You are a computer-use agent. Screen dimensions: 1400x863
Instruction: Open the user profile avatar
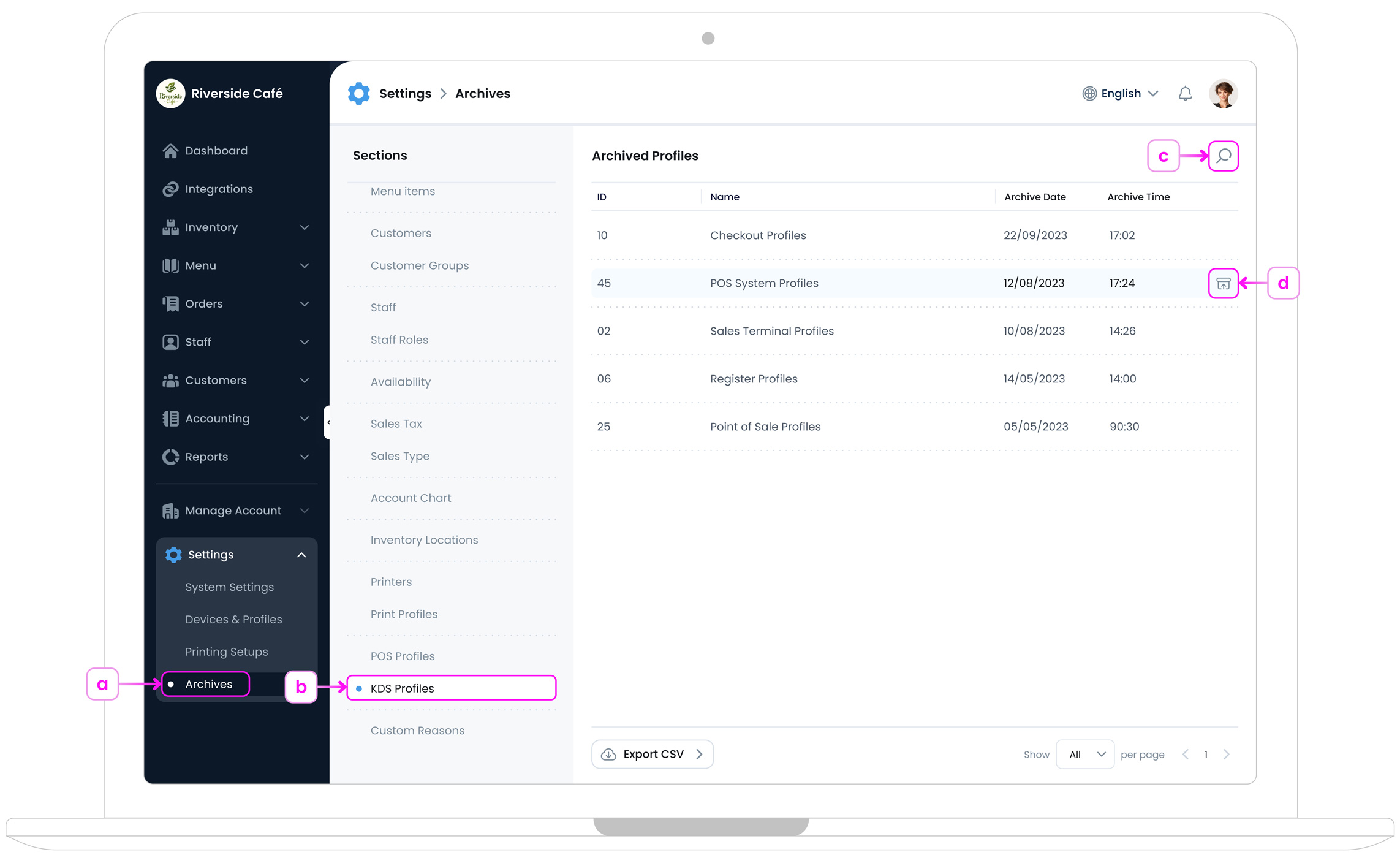1223,93
